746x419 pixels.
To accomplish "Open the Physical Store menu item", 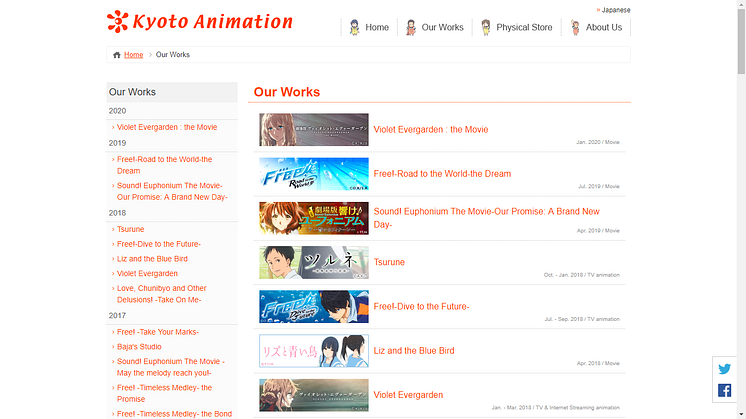I will coord(524,28).
